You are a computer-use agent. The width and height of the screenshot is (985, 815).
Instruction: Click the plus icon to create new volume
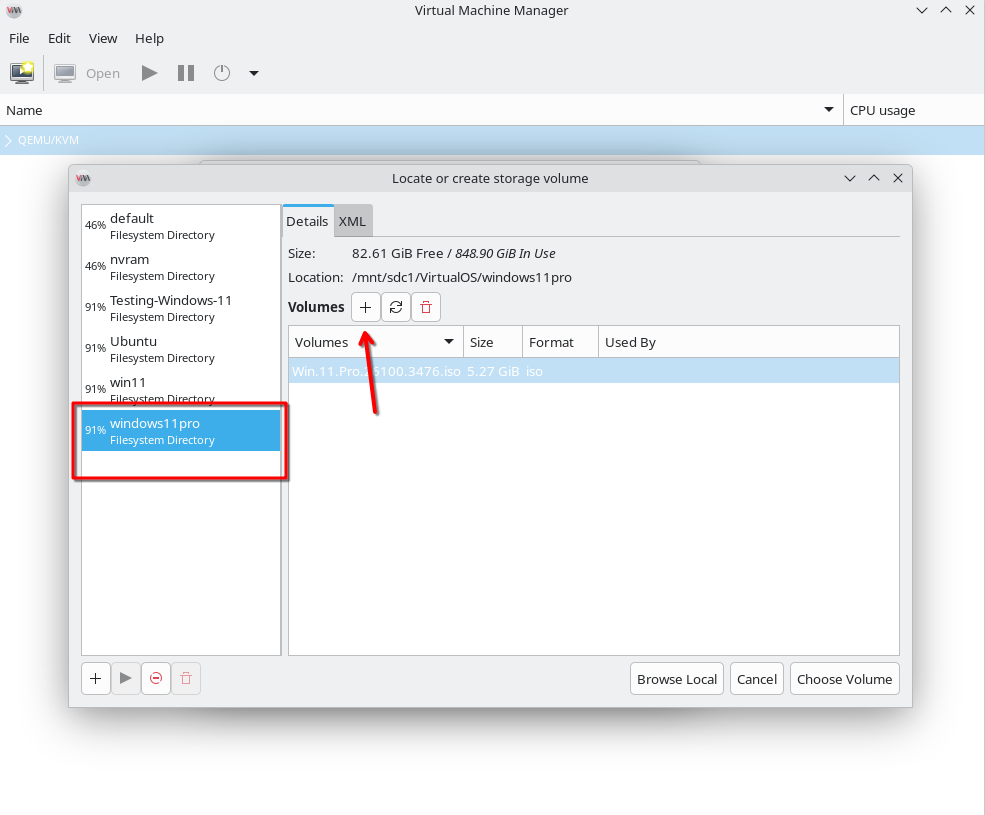click(366, 307)
